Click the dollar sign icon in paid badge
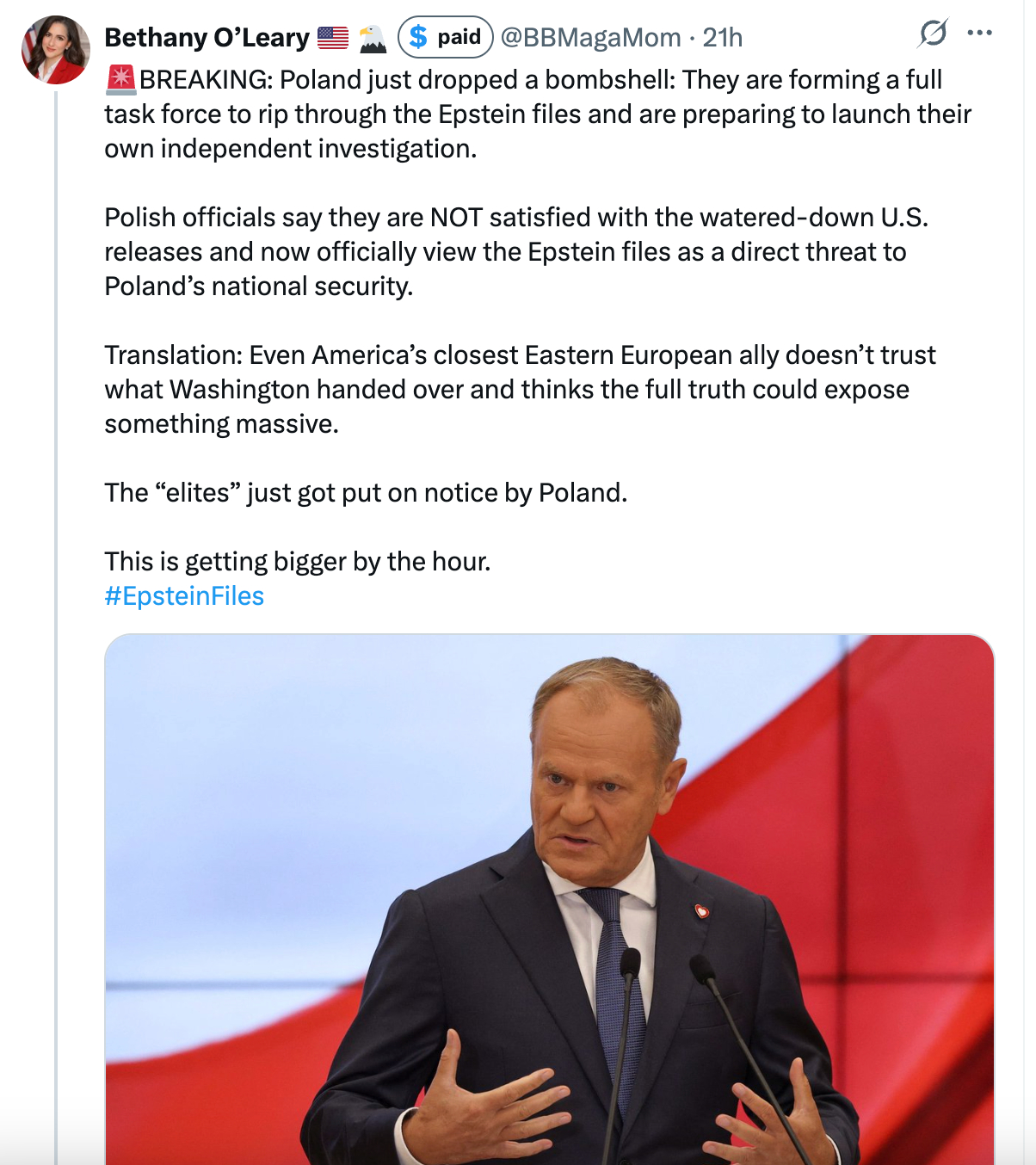 pyautogui.click(x=418, y=37)
